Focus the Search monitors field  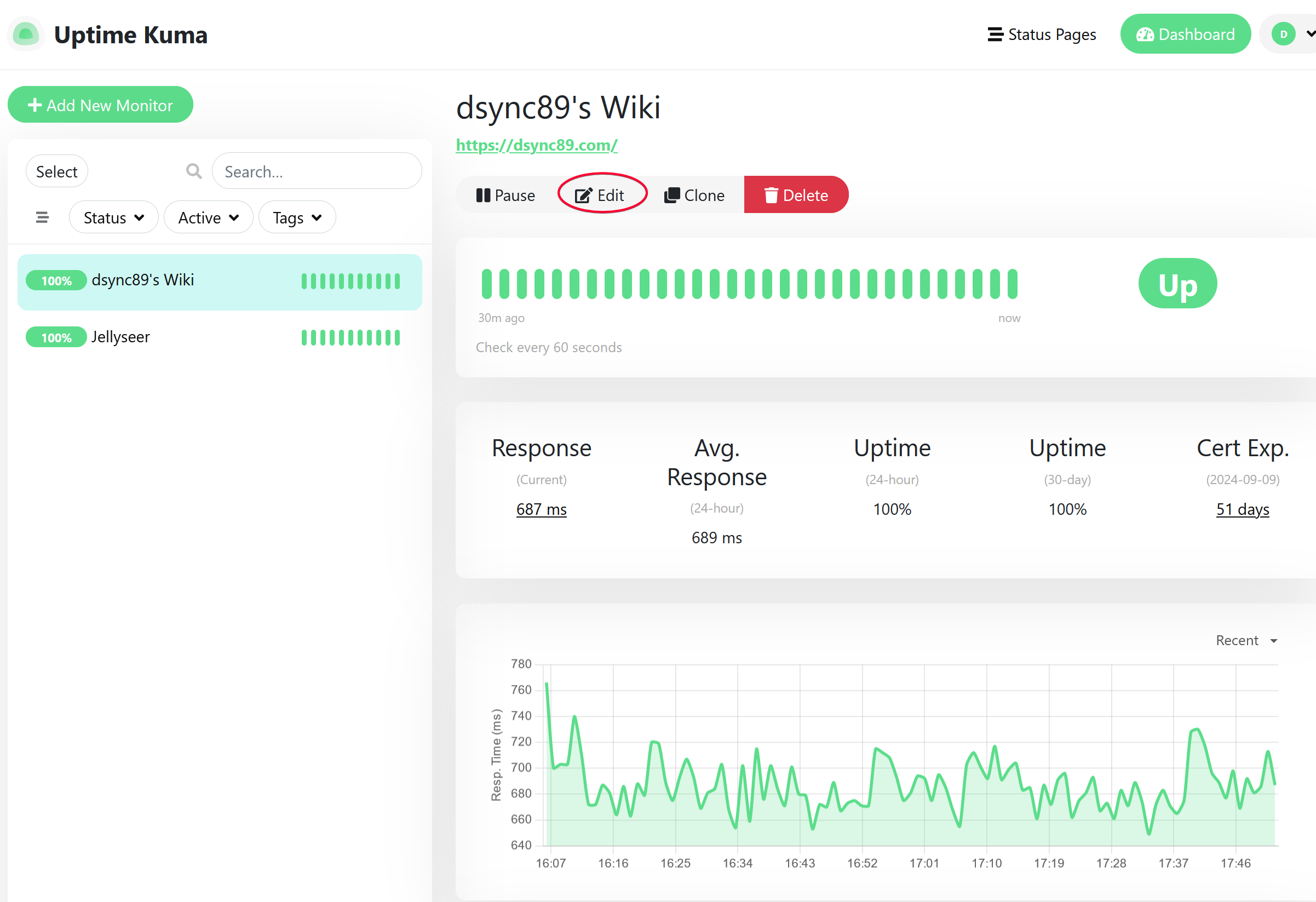coord(317,171)
